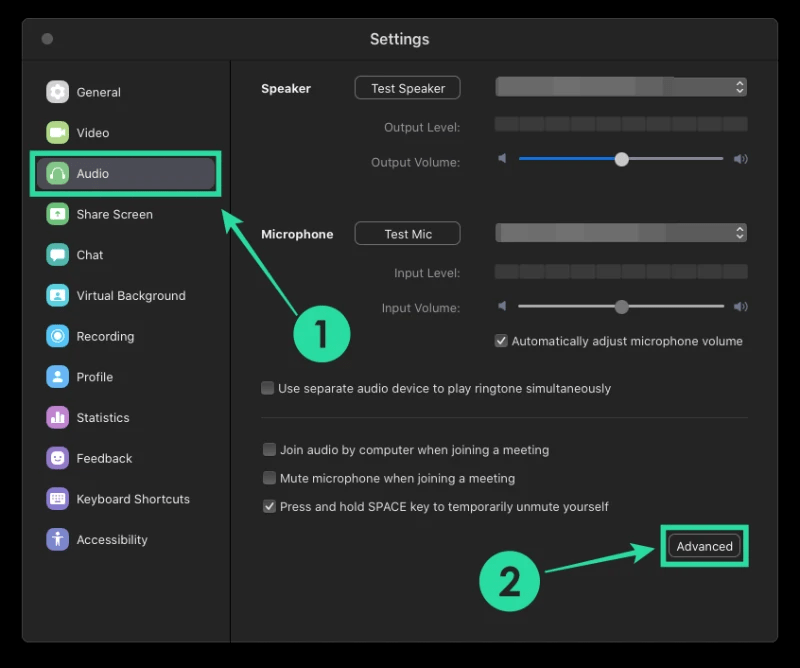
Task: Enable join audio by computer when joining
Action: click(x=269, y=450)
